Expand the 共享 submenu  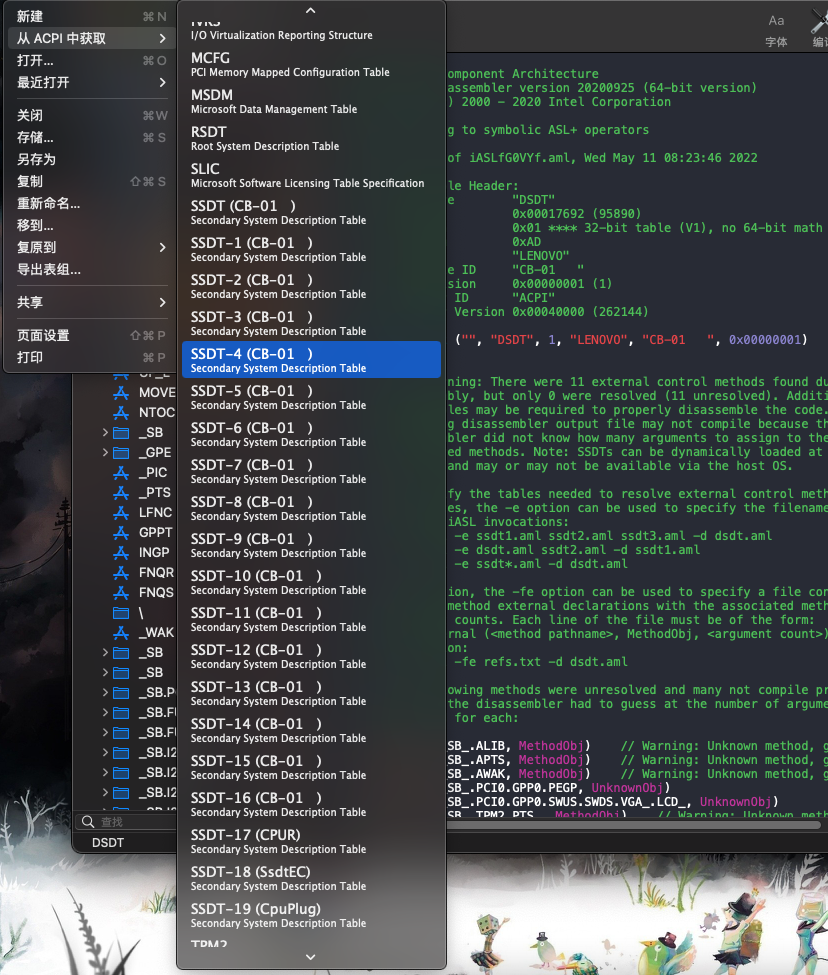coord(90,302)
